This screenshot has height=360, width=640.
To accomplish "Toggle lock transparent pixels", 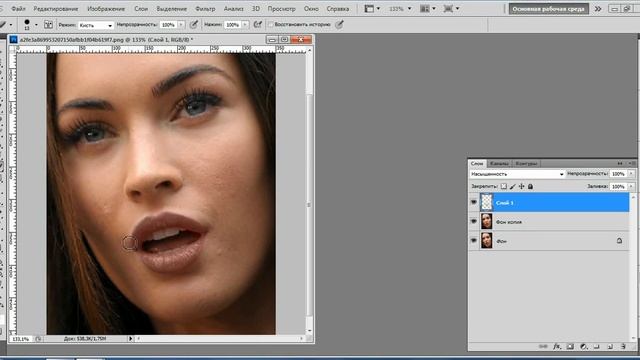I will tap(504, 187).
